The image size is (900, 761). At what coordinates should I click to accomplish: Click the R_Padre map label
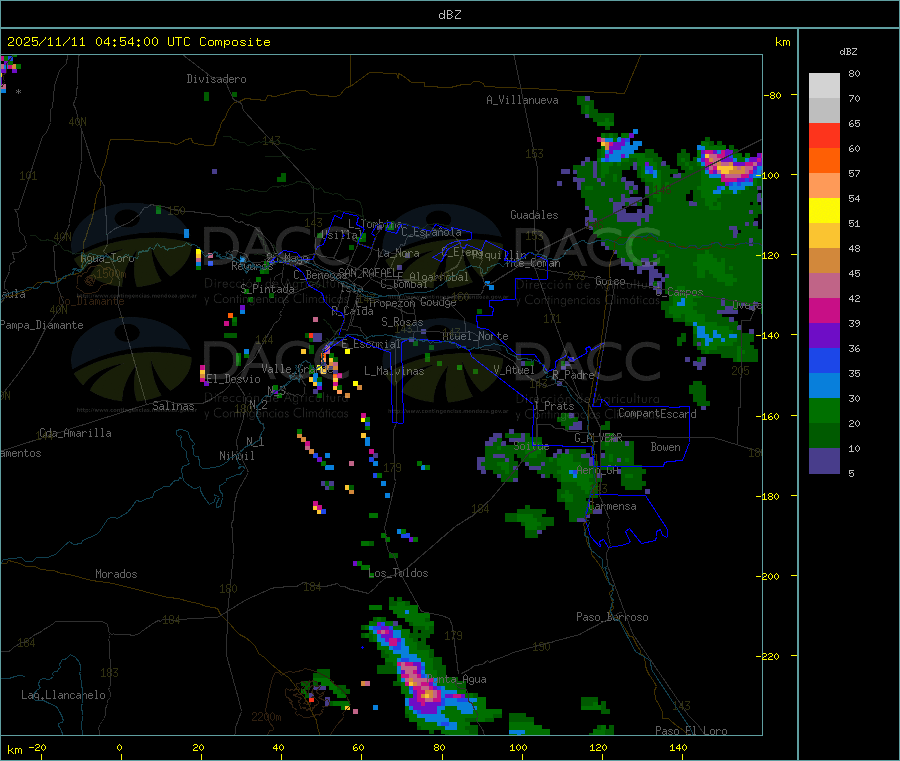573,375
